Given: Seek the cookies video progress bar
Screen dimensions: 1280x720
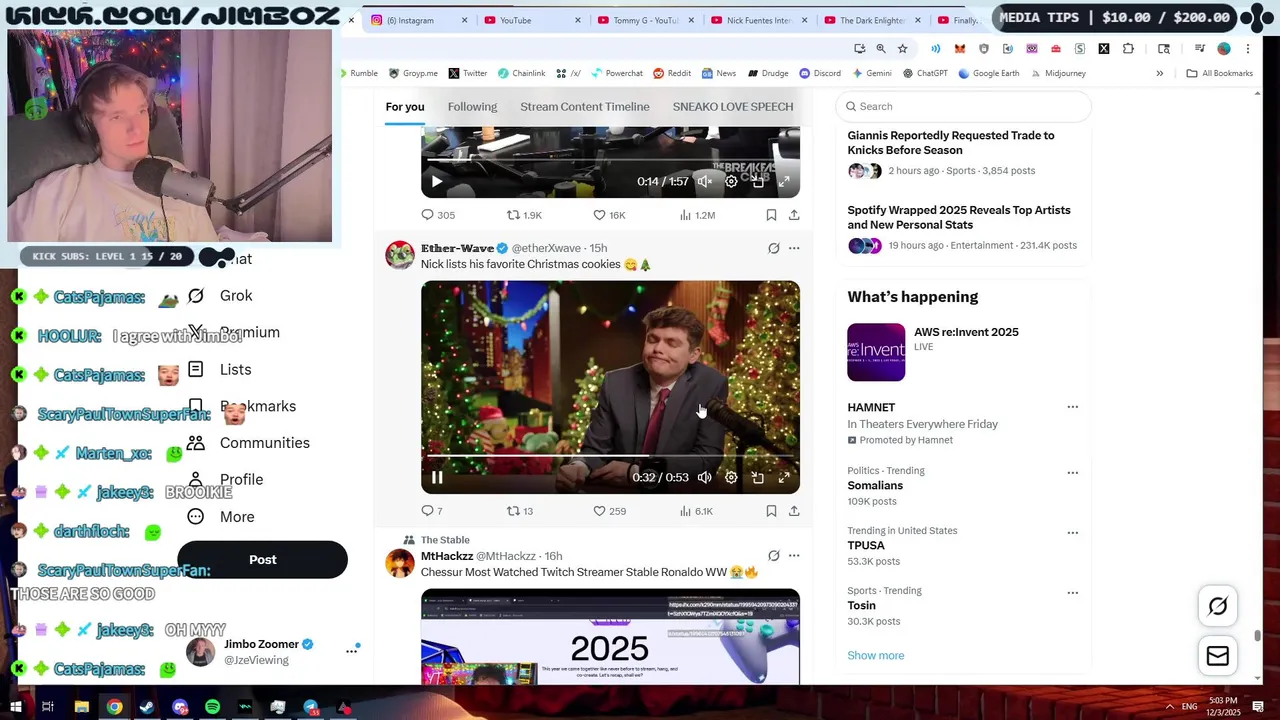Looking at the screenshot, I should (610, 456).
